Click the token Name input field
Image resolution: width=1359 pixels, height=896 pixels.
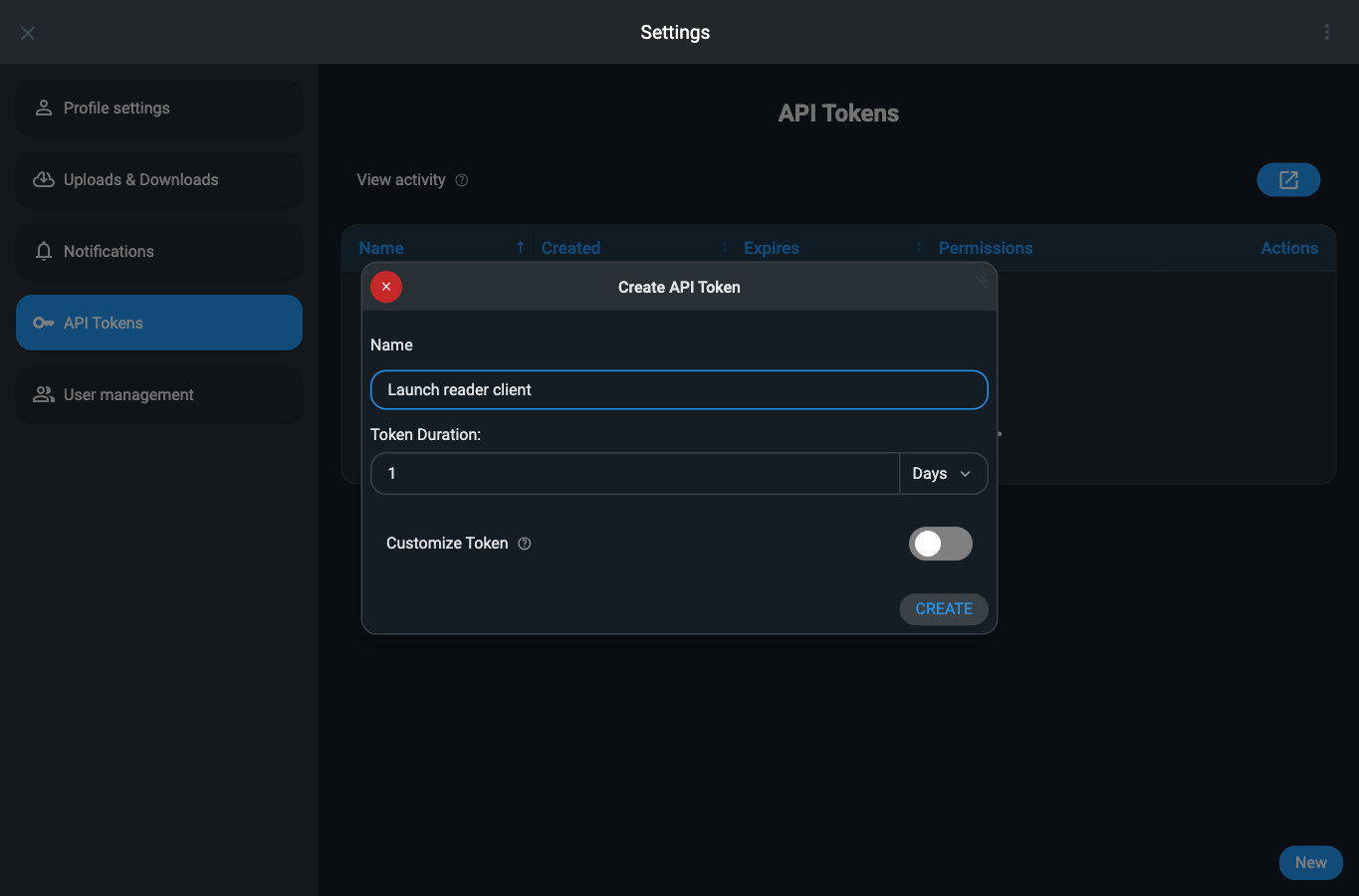[679, 390]
